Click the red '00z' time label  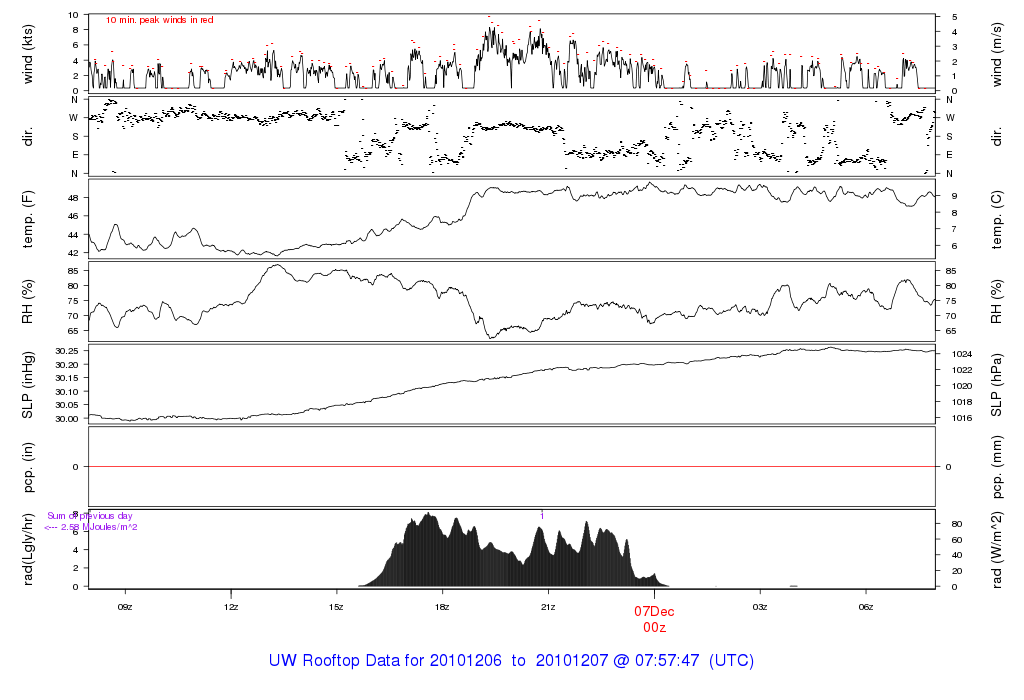pyautogui.click(x=654, y=628)
